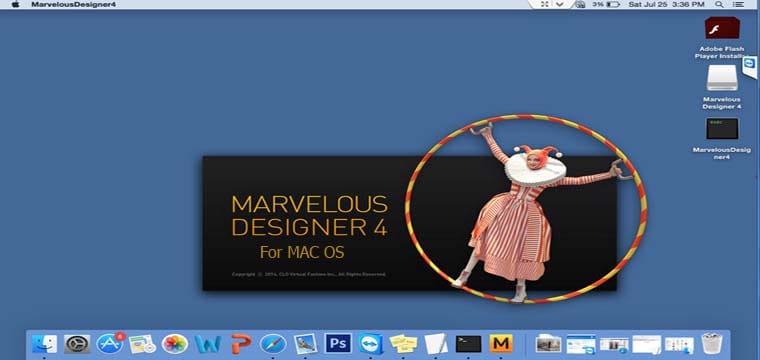Screen dimensions: 760x360
Task: Open Stickies notes in the dock
Action: tap(403, 344)
